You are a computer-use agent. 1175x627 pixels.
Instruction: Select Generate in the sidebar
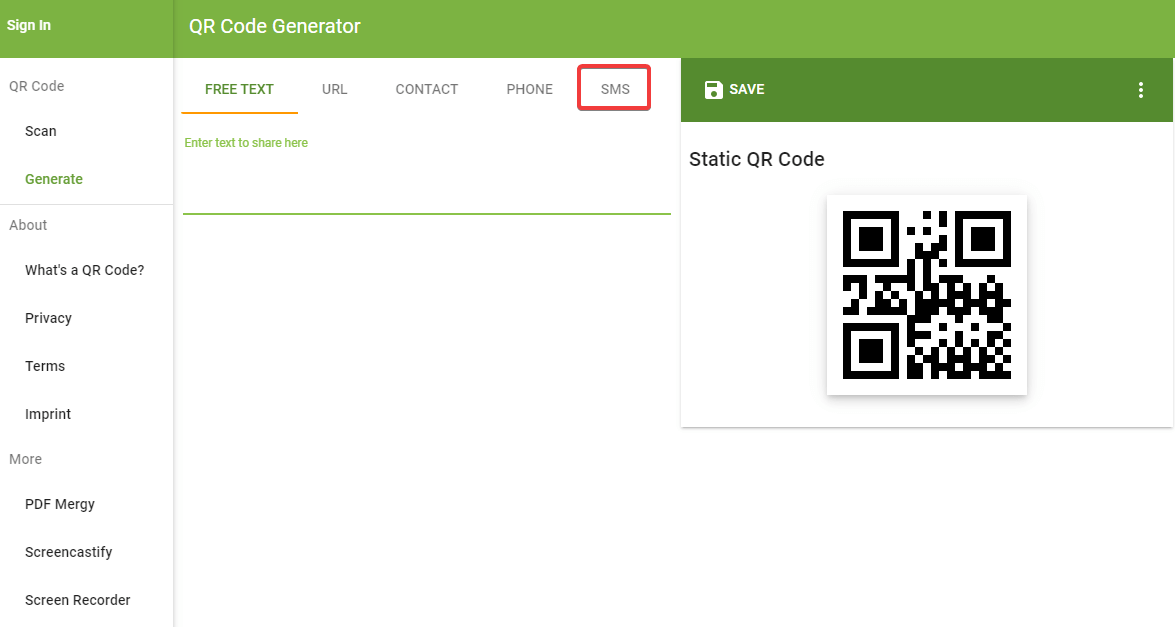tap(54, 179)
